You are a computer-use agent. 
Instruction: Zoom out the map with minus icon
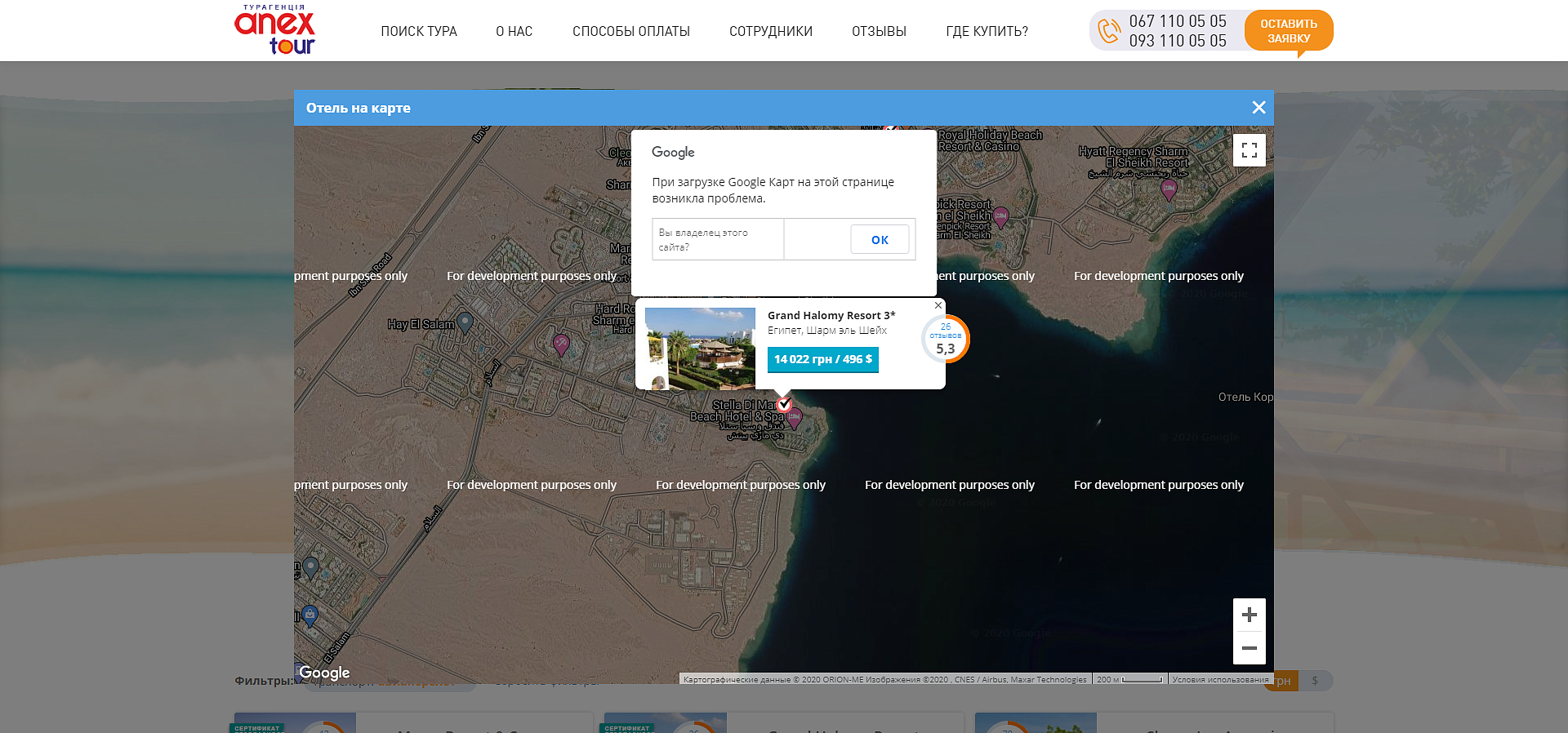pyautogui.click(x=1249, y=648)
